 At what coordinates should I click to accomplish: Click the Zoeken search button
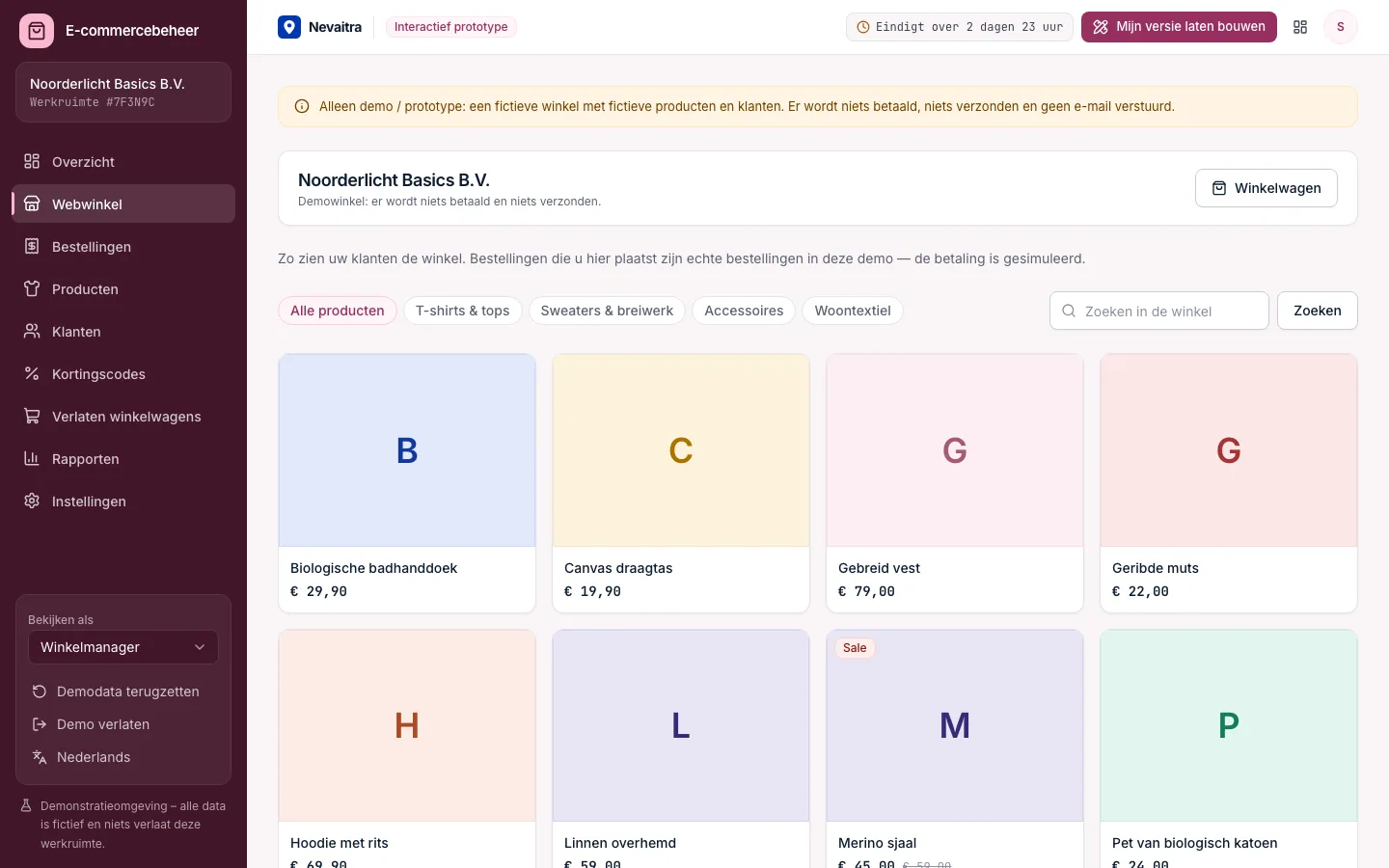click(x=1318, y=311)
